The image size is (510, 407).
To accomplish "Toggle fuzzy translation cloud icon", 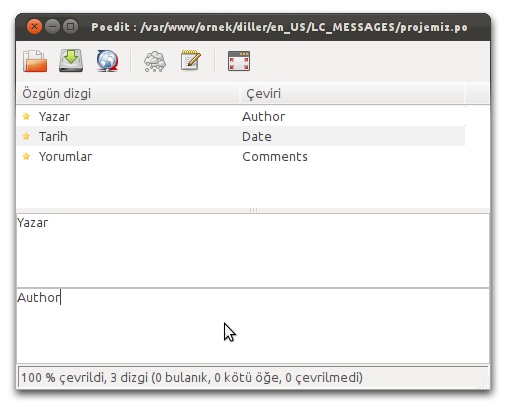I will pos(155,61).
